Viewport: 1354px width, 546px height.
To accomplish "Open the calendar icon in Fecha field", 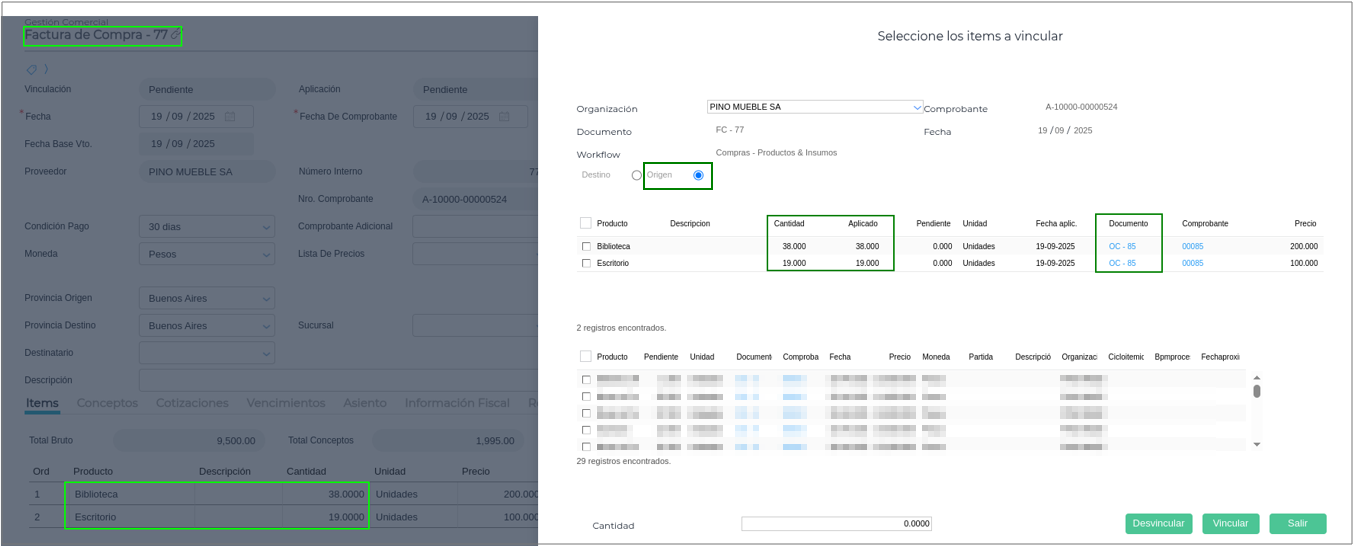I will pyautogui.click(x=230, y=117).
